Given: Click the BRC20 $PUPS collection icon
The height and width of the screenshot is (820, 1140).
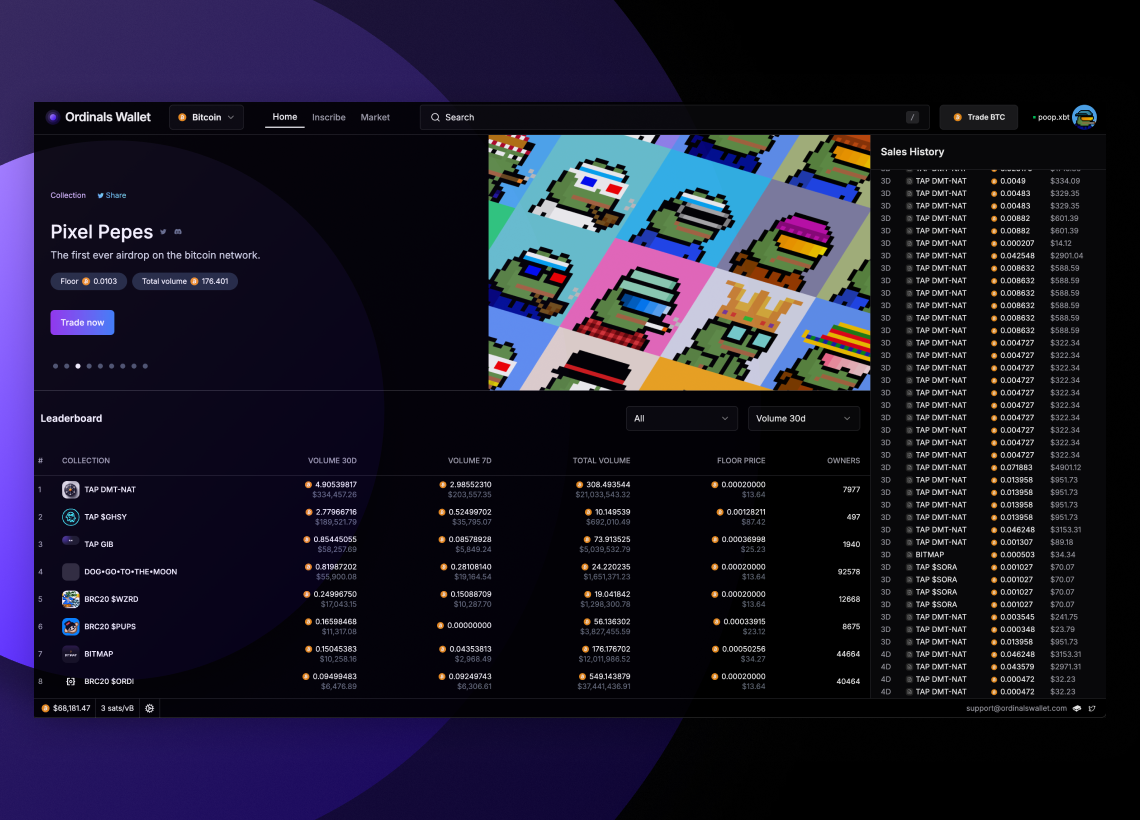Looking at the screenshot, I should tap(71, 627).
